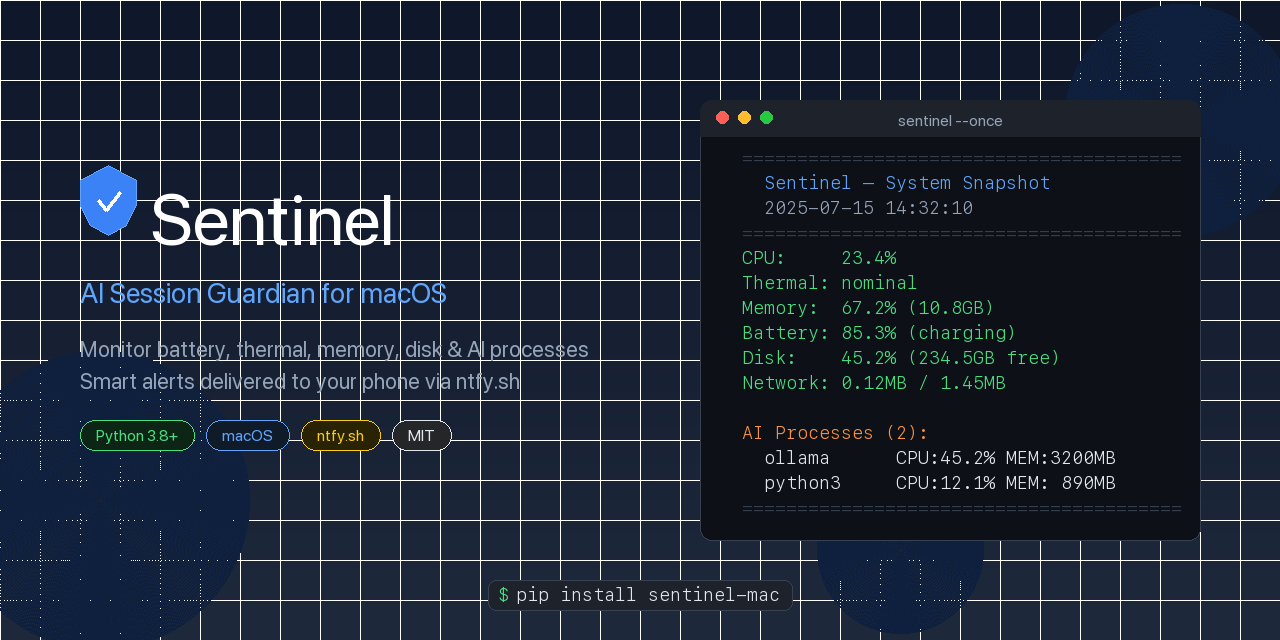
Task: Click the pip install sentinel-mac command box
Action: pos(640,595)
